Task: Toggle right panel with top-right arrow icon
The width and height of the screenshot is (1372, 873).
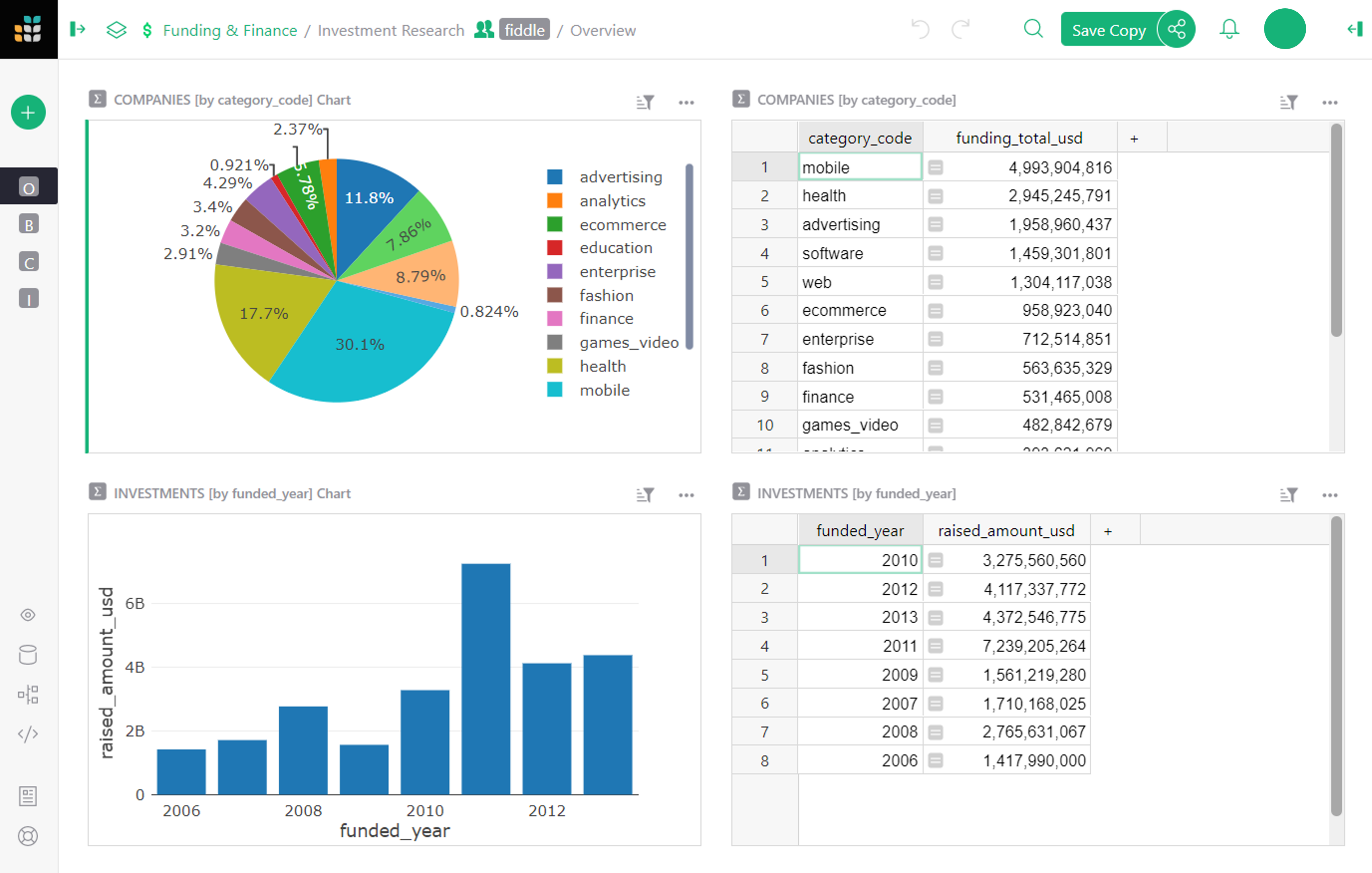Action: [1355, 29]
